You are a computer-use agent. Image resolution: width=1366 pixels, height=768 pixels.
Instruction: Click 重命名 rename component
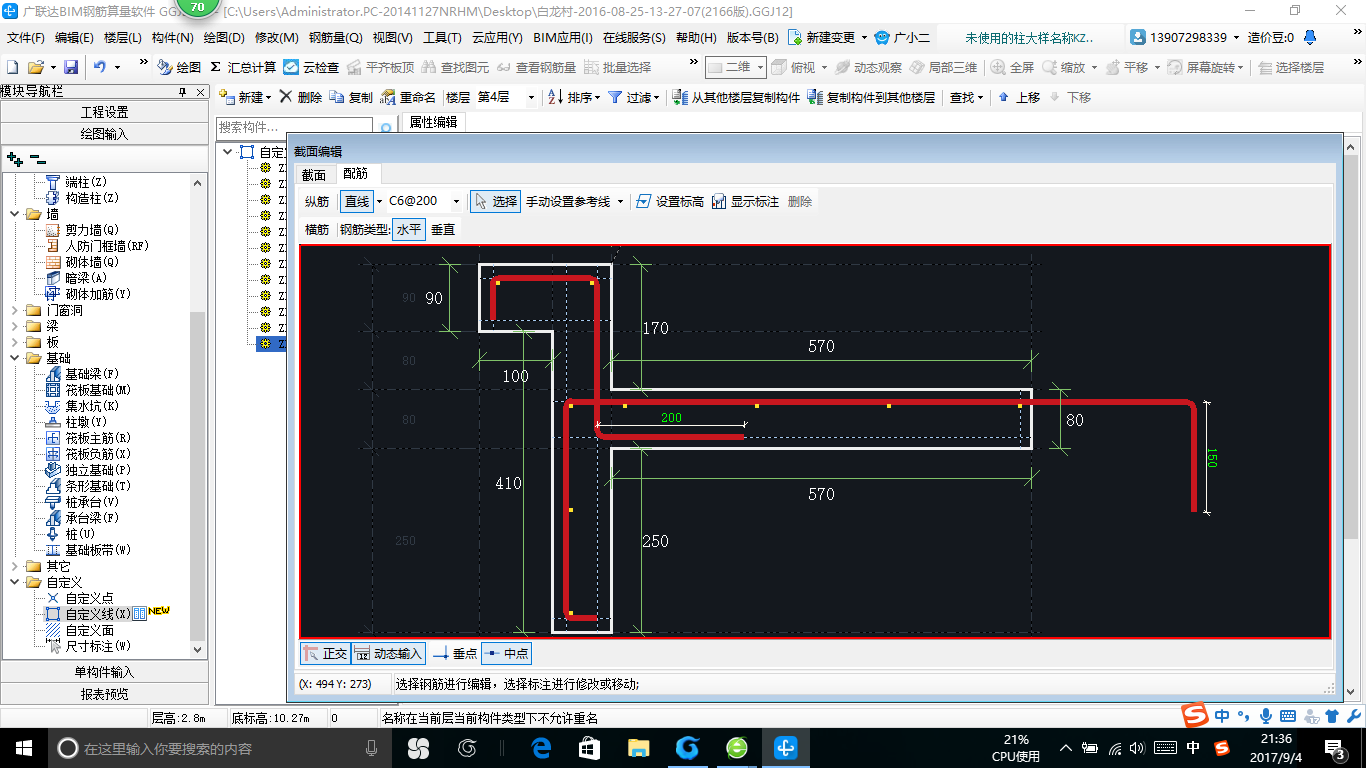(408, 97)
